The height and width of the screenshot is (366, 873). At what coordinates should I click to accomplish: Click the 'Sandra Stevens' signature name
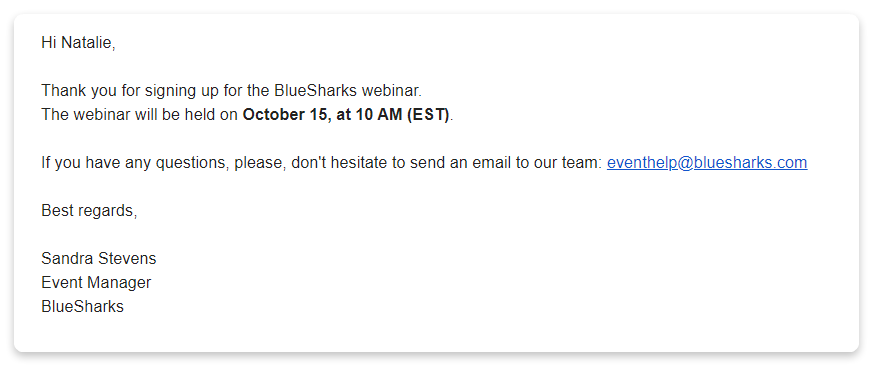[99, 258]
